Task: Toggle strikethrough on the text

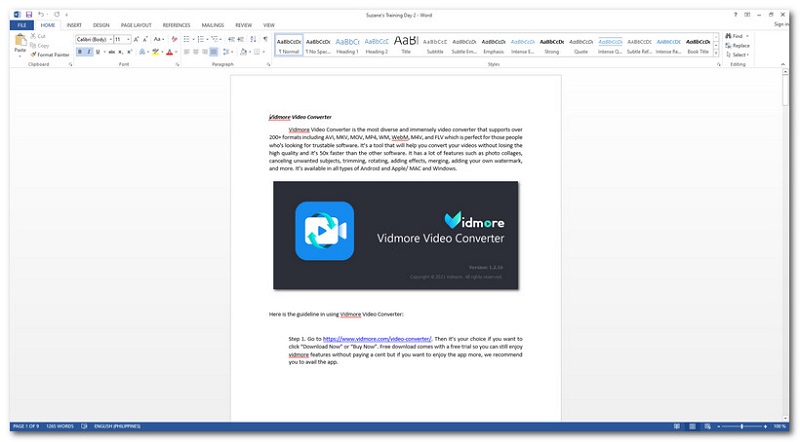Action: [x=111, y=52]
